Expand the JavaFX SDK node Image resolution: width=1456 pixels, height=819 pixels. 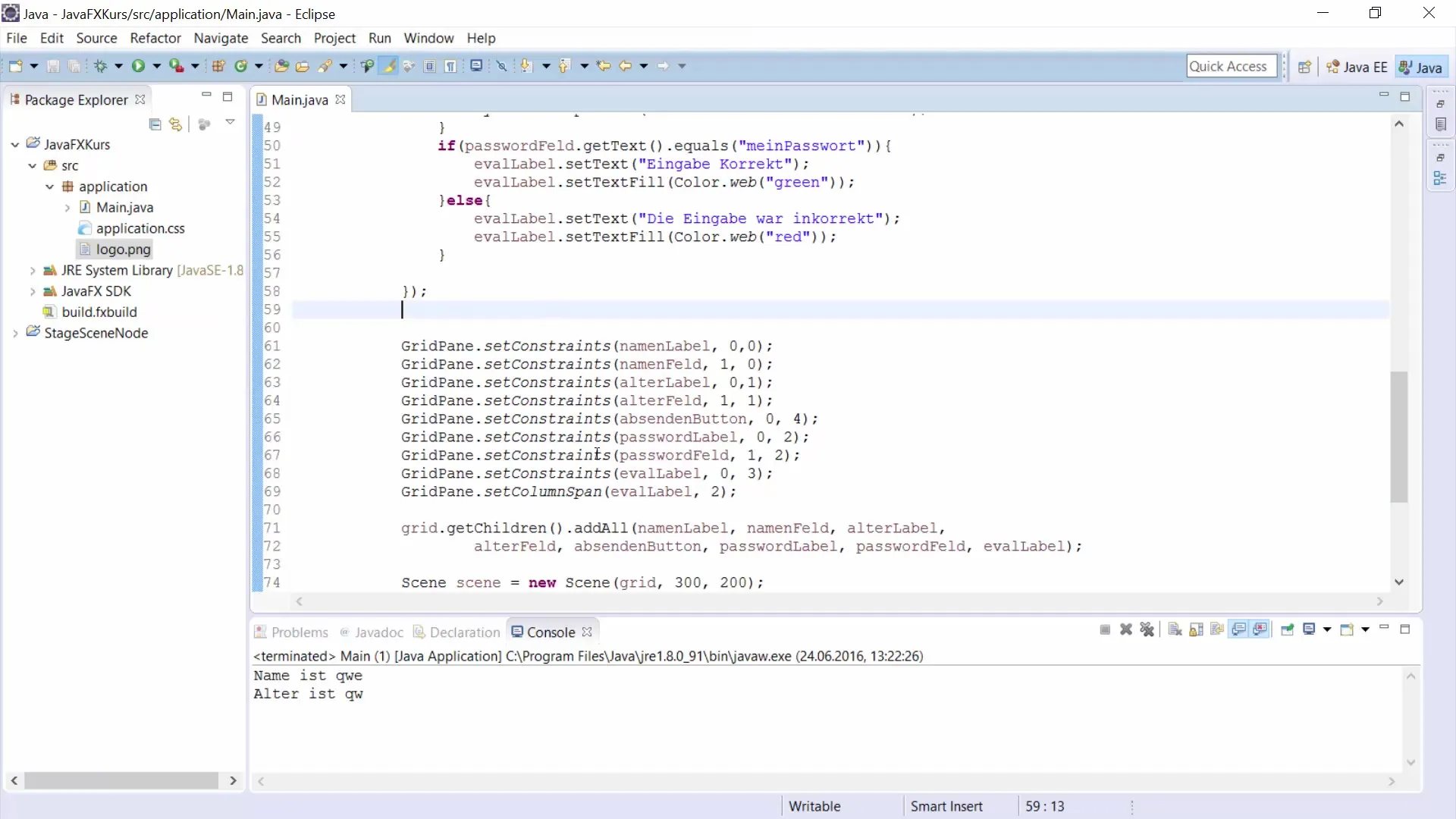pyautogui.click(x=33, y=291)
